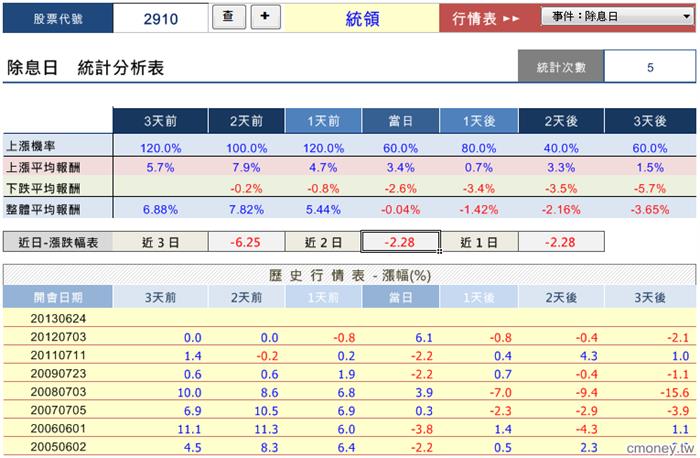
Task: Click the stock name 統領
Action: click(362, 18)
